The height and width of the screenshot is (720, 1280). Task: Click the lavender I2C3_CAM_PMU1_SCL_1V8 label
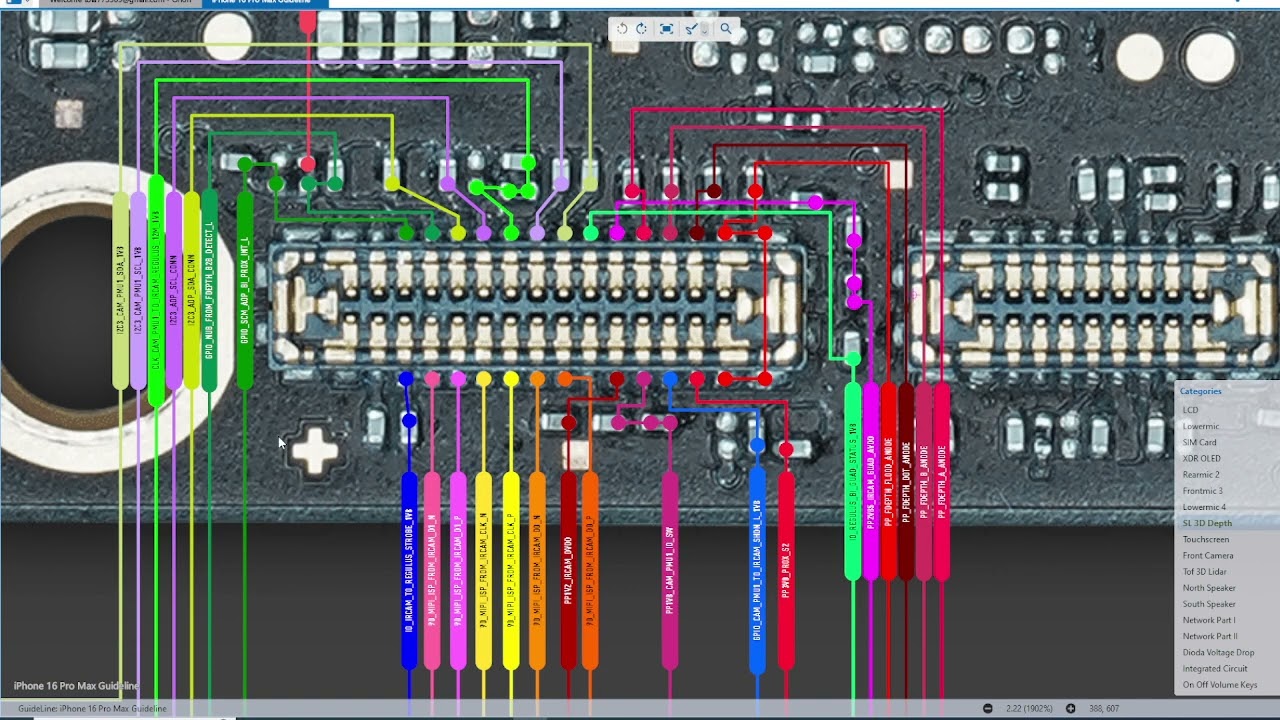138,290
